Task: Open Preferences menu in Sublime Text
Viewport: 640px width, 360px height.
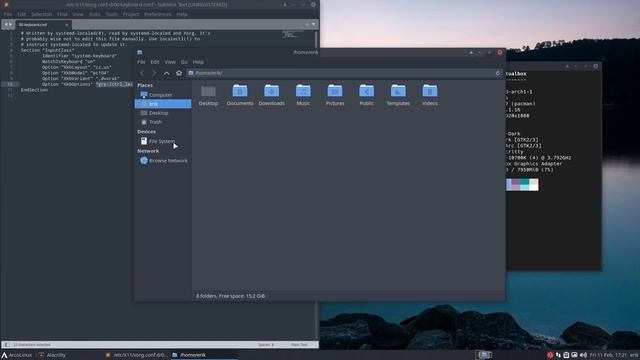Action: pyautogui.click(x=158, y=14)
